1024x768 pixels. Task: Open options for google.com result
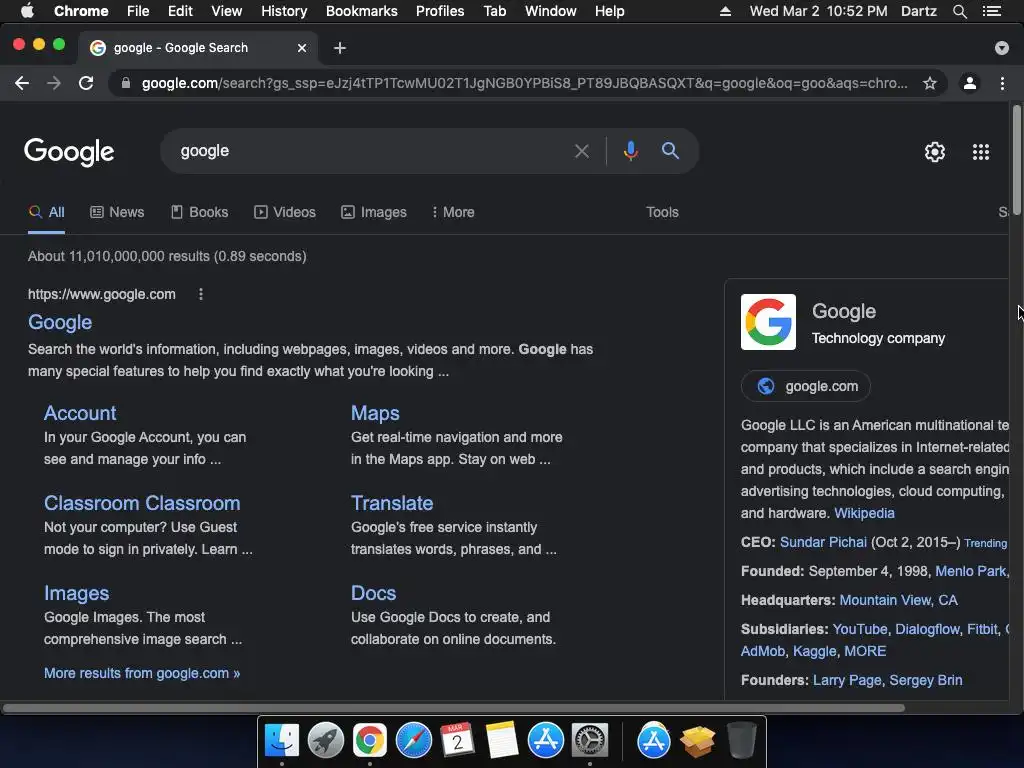(201, 295)
